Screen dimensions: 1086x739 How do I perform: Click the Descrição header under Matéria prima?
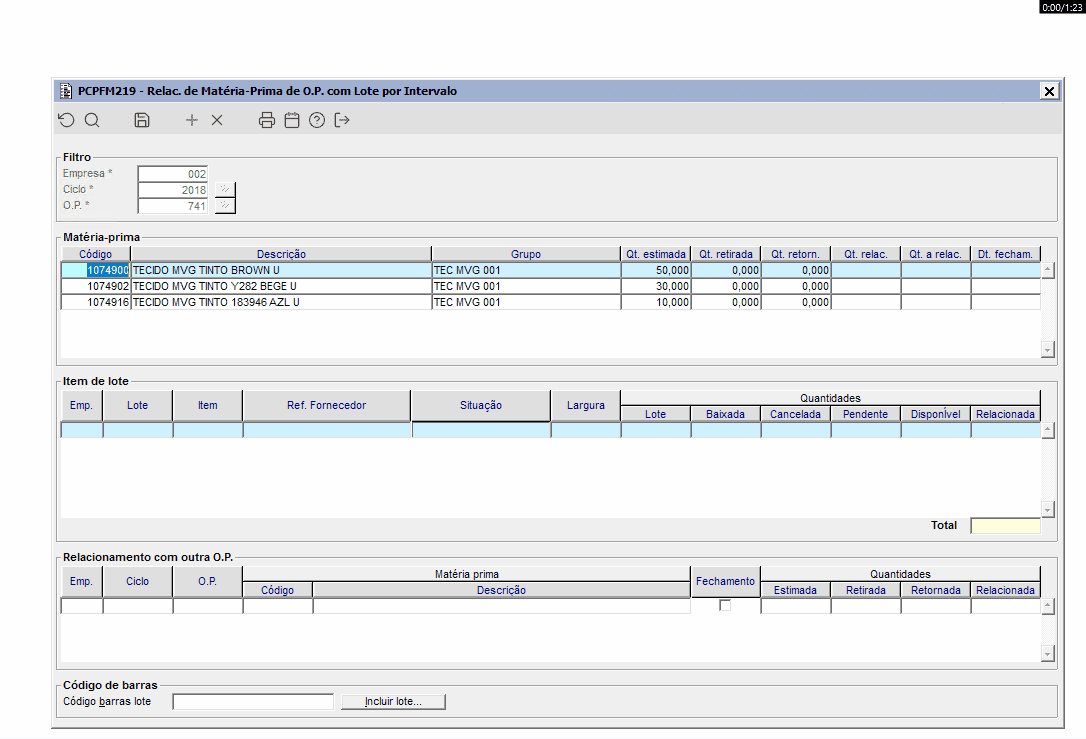[x=501, y=590]
